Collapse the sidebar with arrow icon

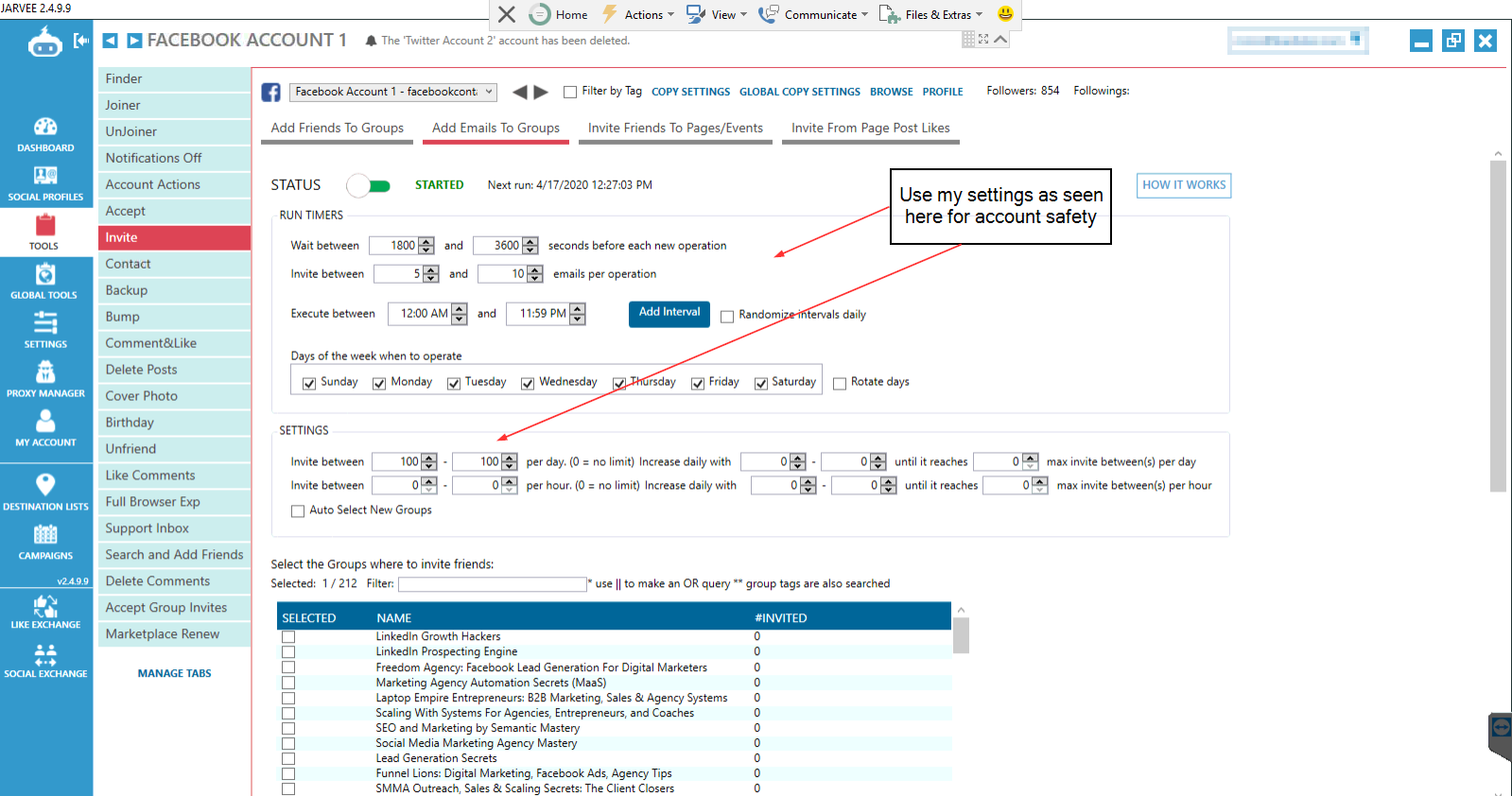point(81,41)
